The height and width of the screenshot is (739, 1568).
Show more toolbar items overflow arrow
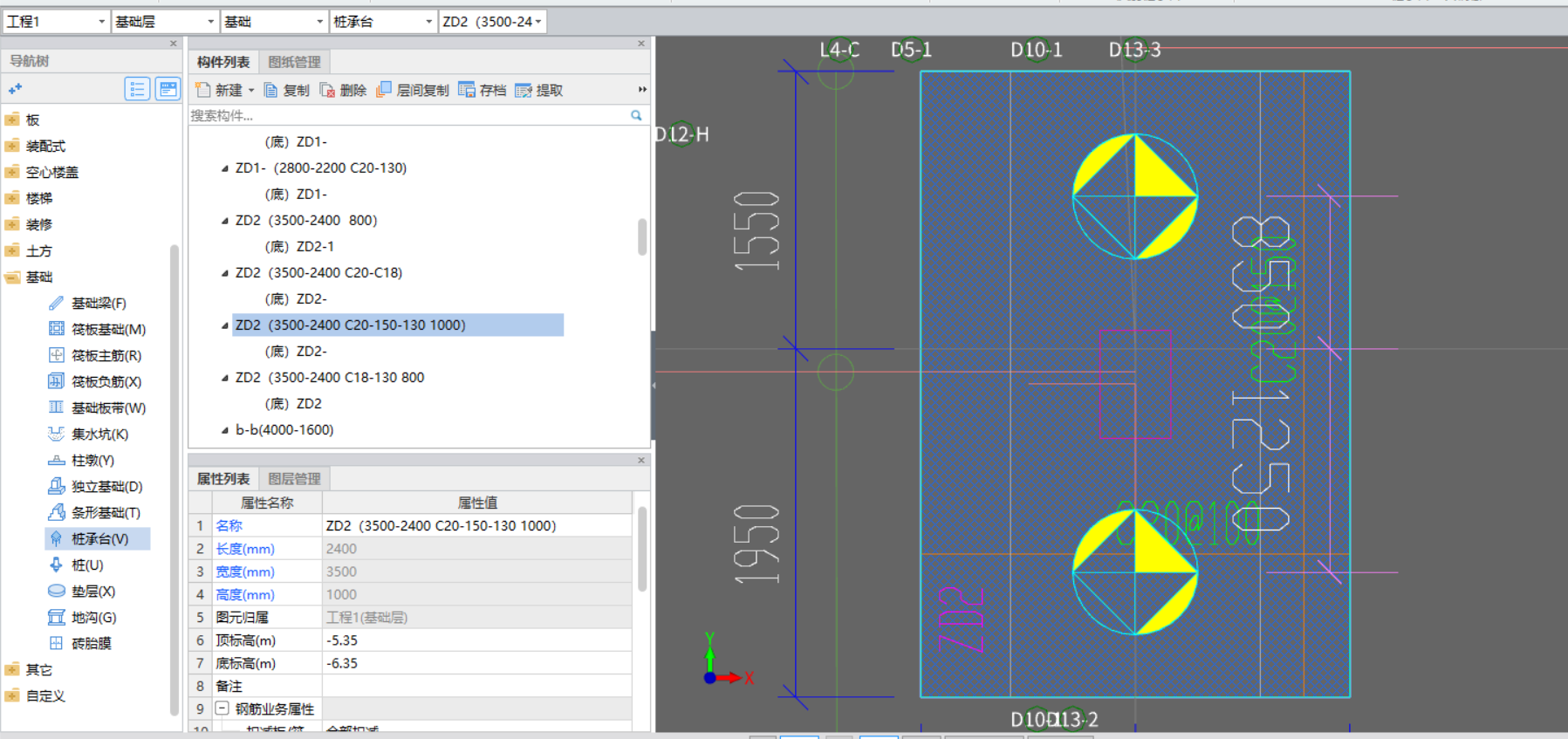pos(642,89)
